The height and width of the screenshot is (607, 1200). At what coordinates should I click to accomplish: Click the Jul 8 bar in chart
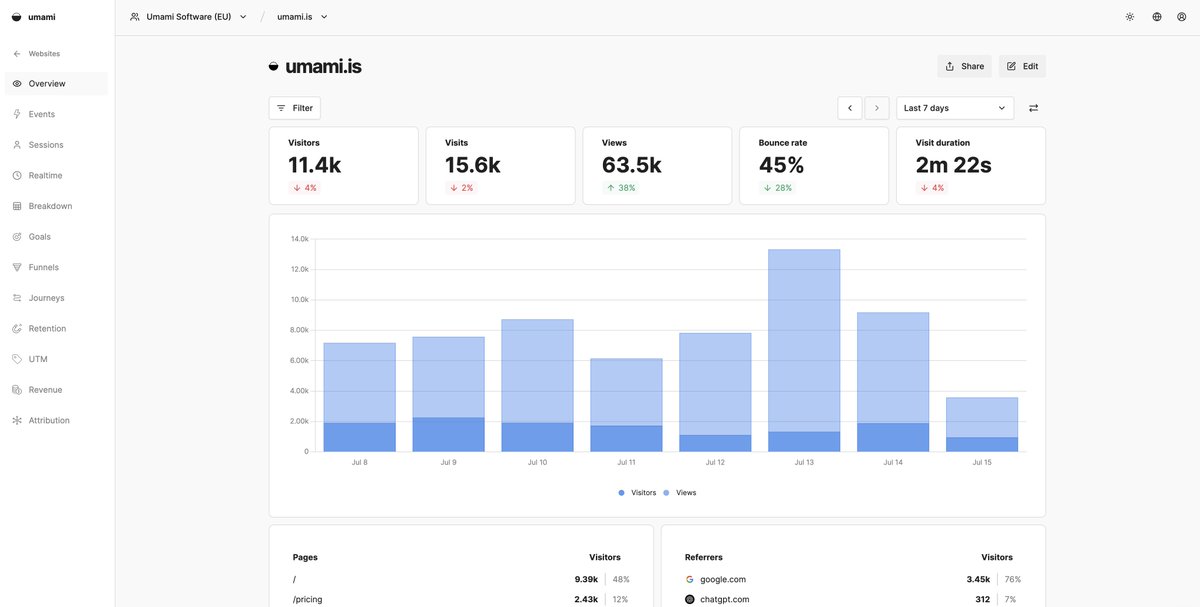coord(360,397)
